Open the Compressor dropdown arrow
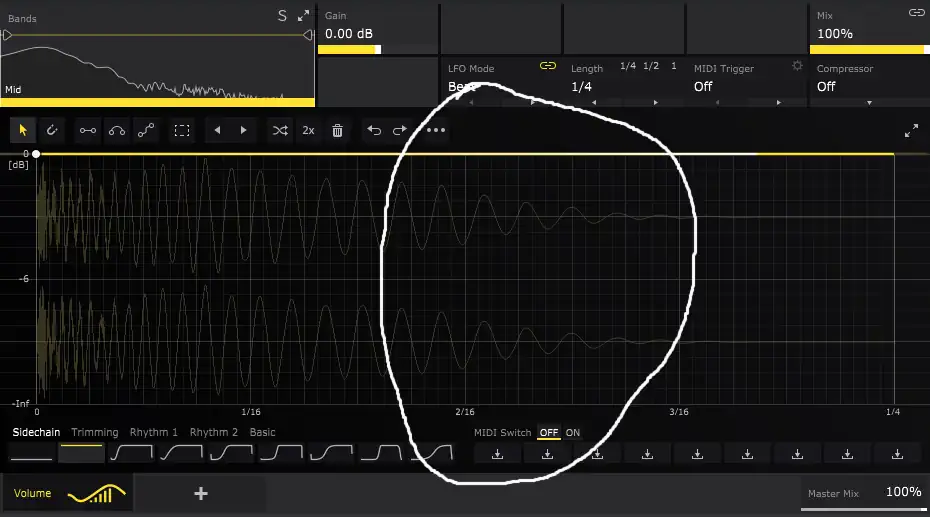Viewport: 930px width, 517px height. click(x=869, y=103)
